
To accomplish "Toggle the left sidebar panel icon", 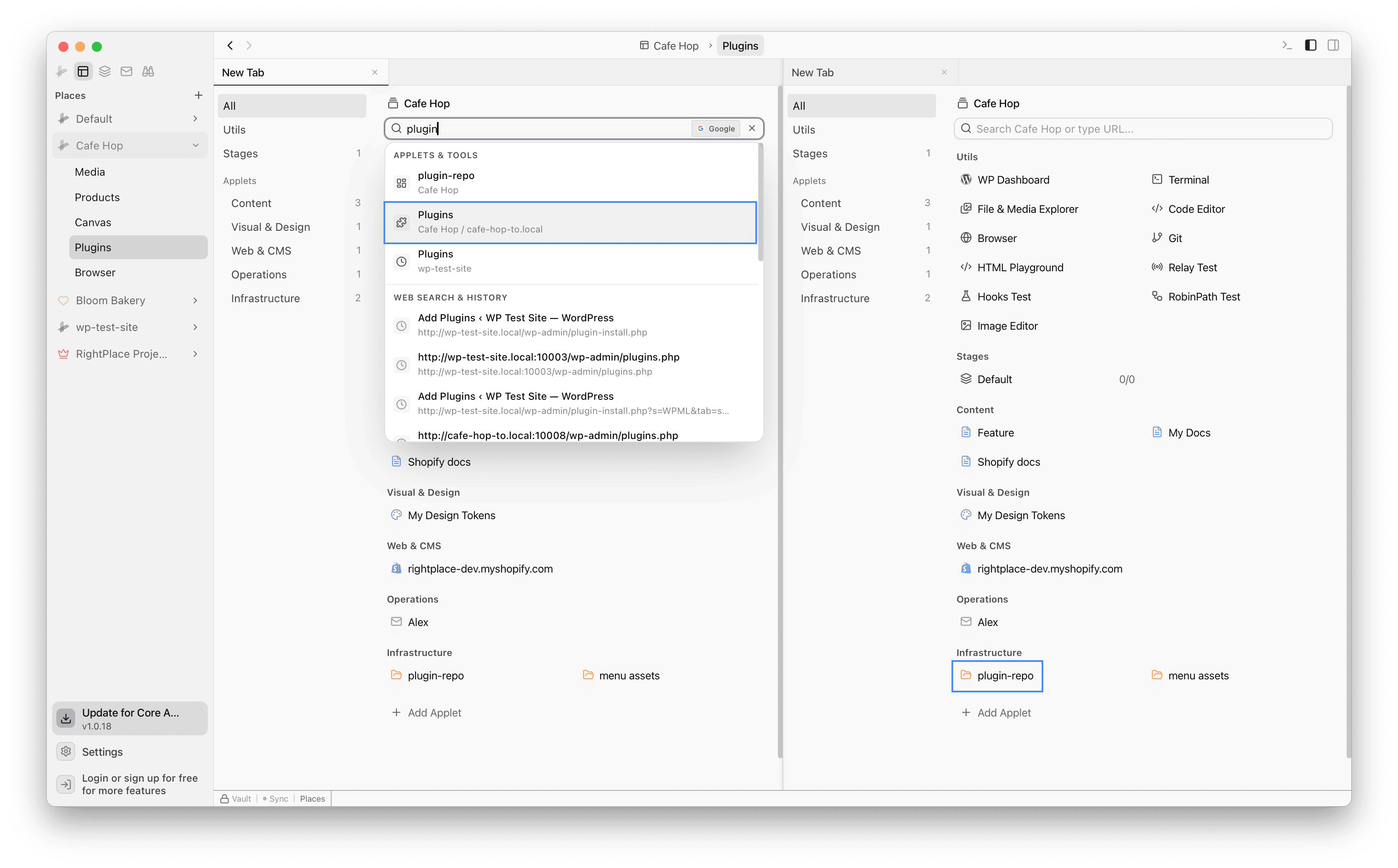I will tap(1311, 45).
